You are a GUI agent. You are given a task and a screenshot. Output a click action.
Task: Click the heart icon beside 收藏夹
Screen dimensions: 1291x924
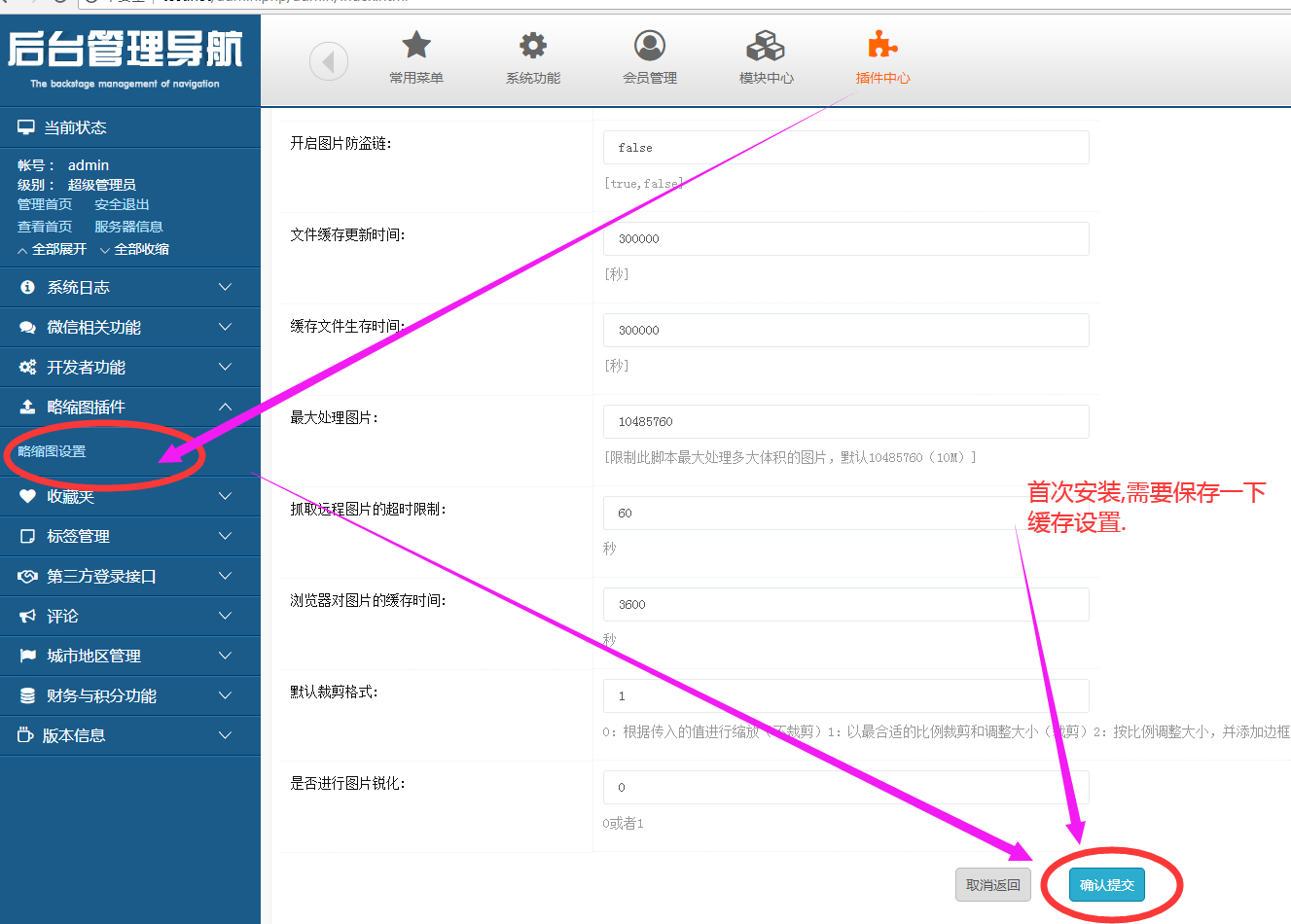[27, 496]
